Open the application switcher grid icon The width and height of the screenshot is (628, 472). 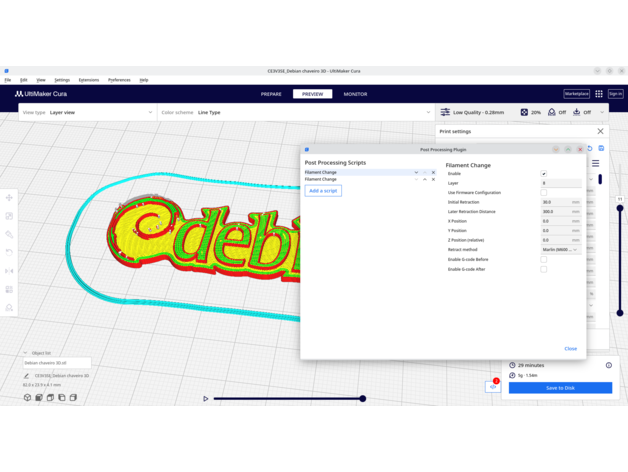(599, 94)
